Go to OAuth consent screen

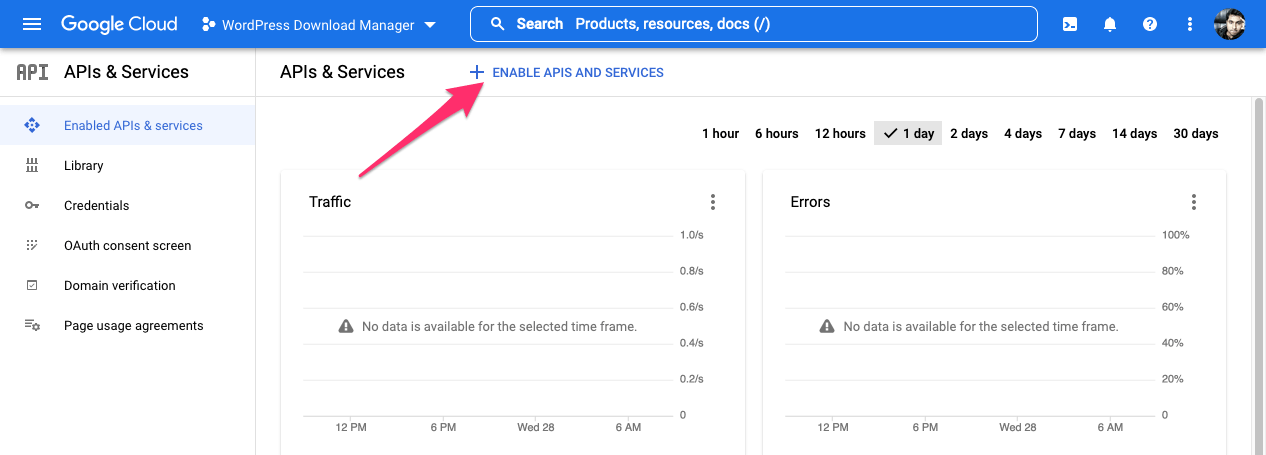(127, 246)
